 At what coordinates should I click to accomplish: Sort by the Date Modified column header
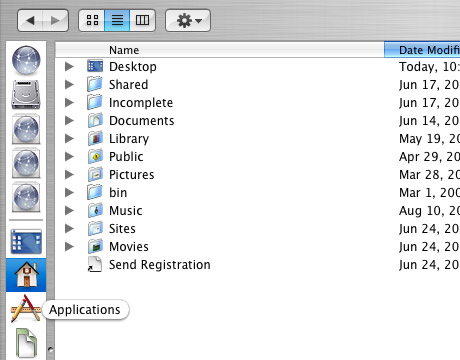[x=422, y=50]
